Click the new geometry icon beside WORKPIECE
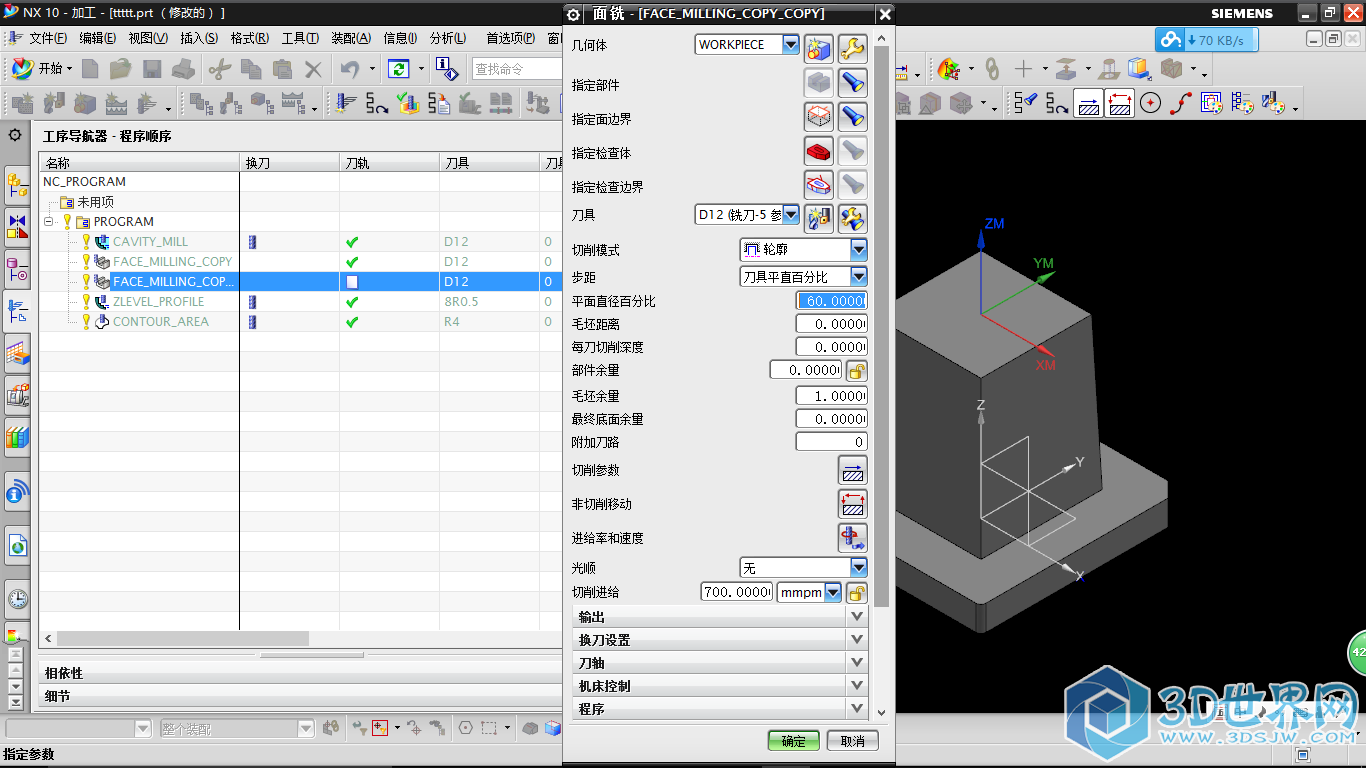 (x=819, y=48)
